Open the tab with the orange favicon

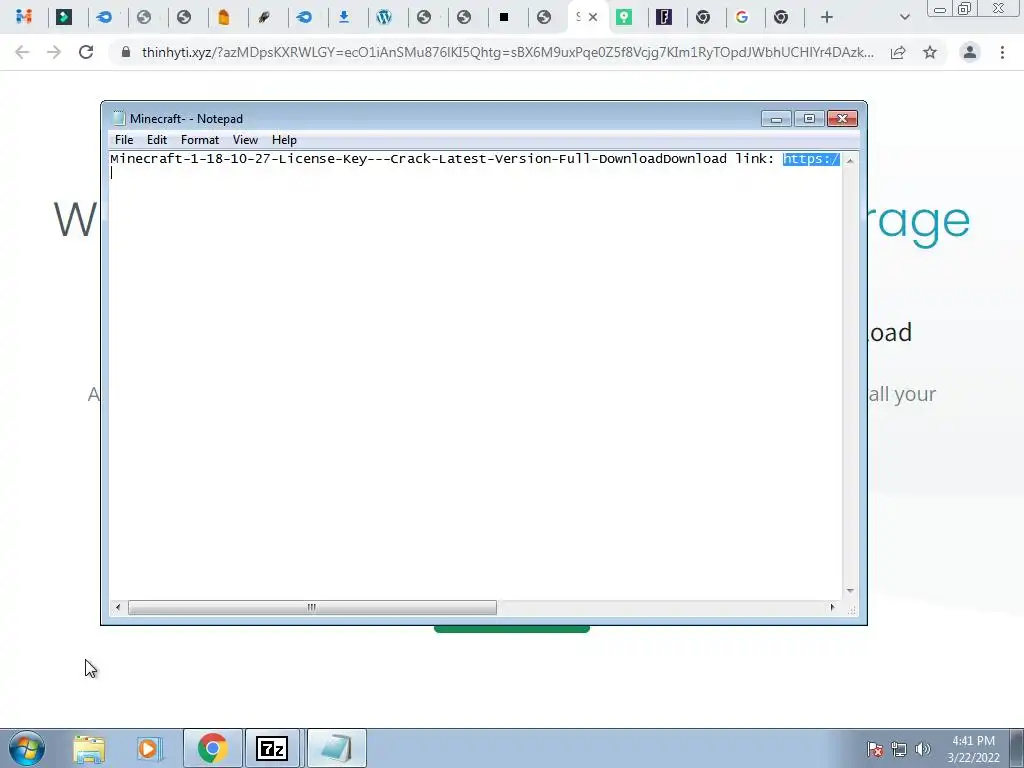(224, 17)
